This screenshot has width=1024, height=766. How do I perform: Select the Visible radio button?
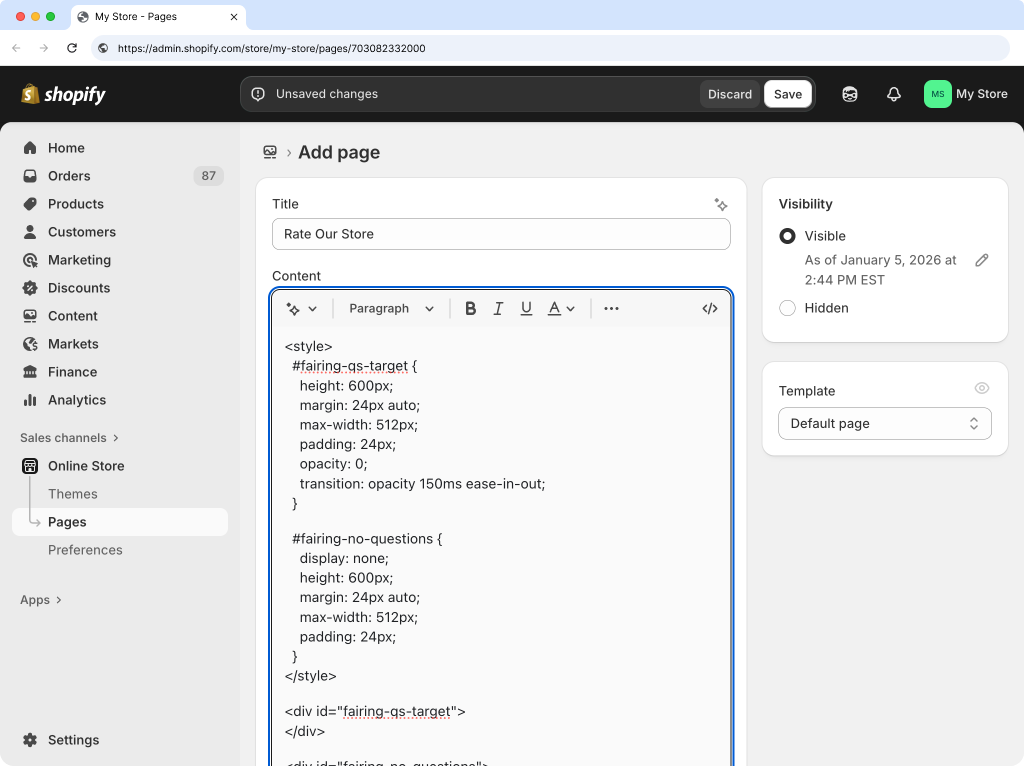click(787, 236)
